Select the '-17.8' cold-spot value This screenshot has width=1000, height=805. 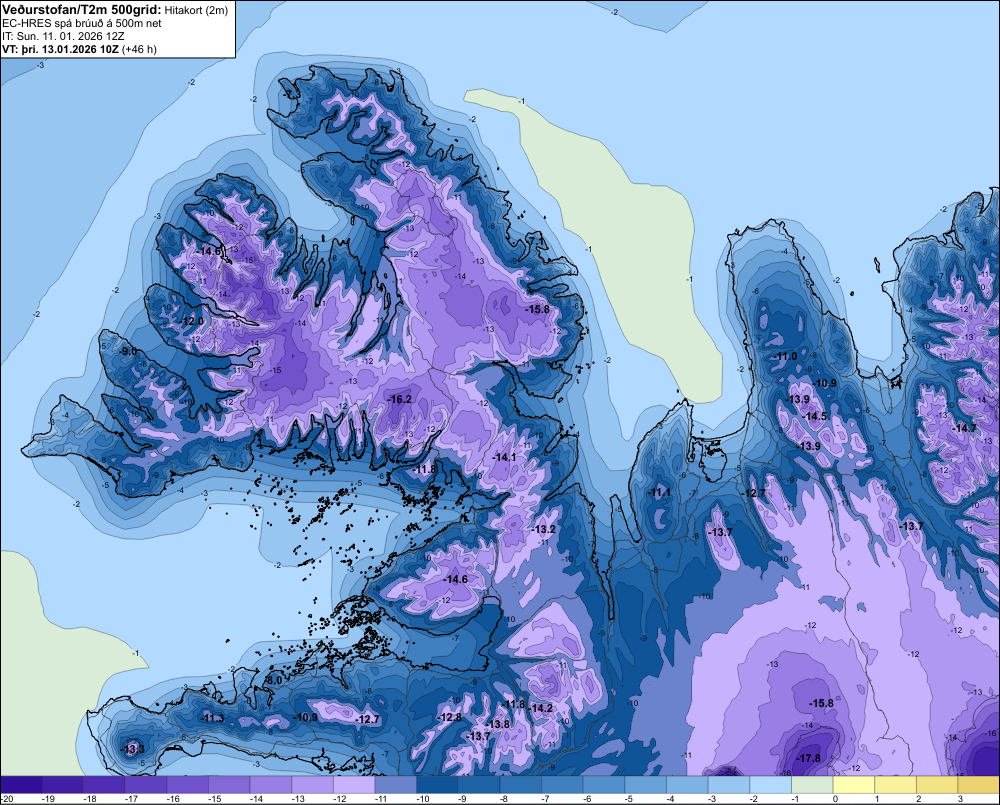pos(809,758)
